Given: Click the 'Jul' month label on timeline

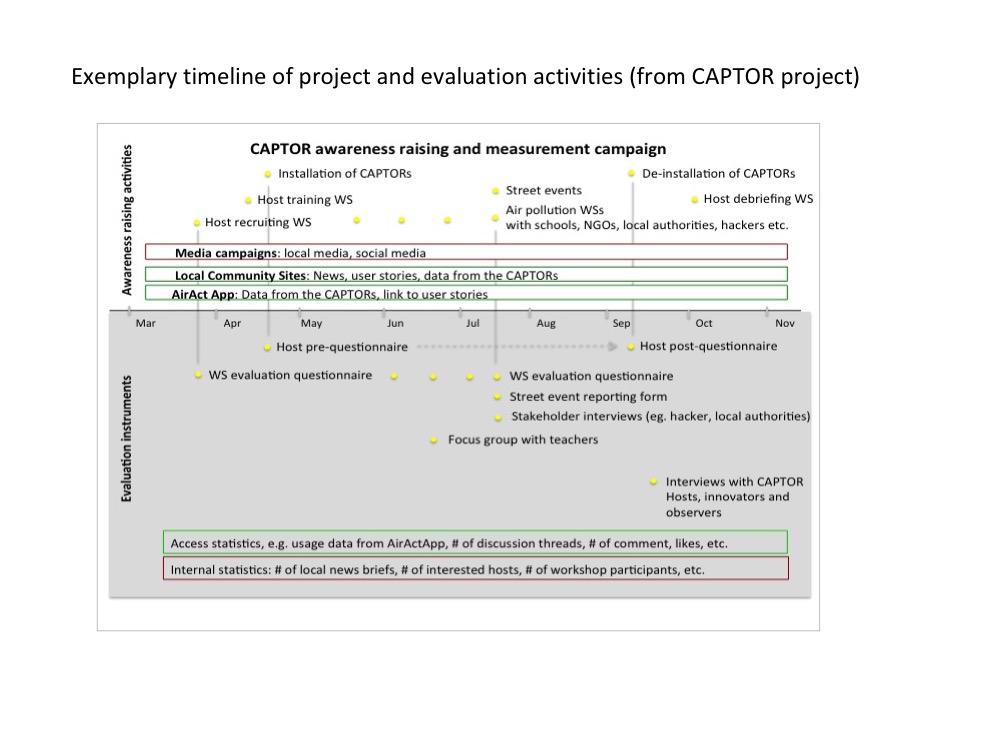Looking at the screenshot, I should tap(472, 323).
